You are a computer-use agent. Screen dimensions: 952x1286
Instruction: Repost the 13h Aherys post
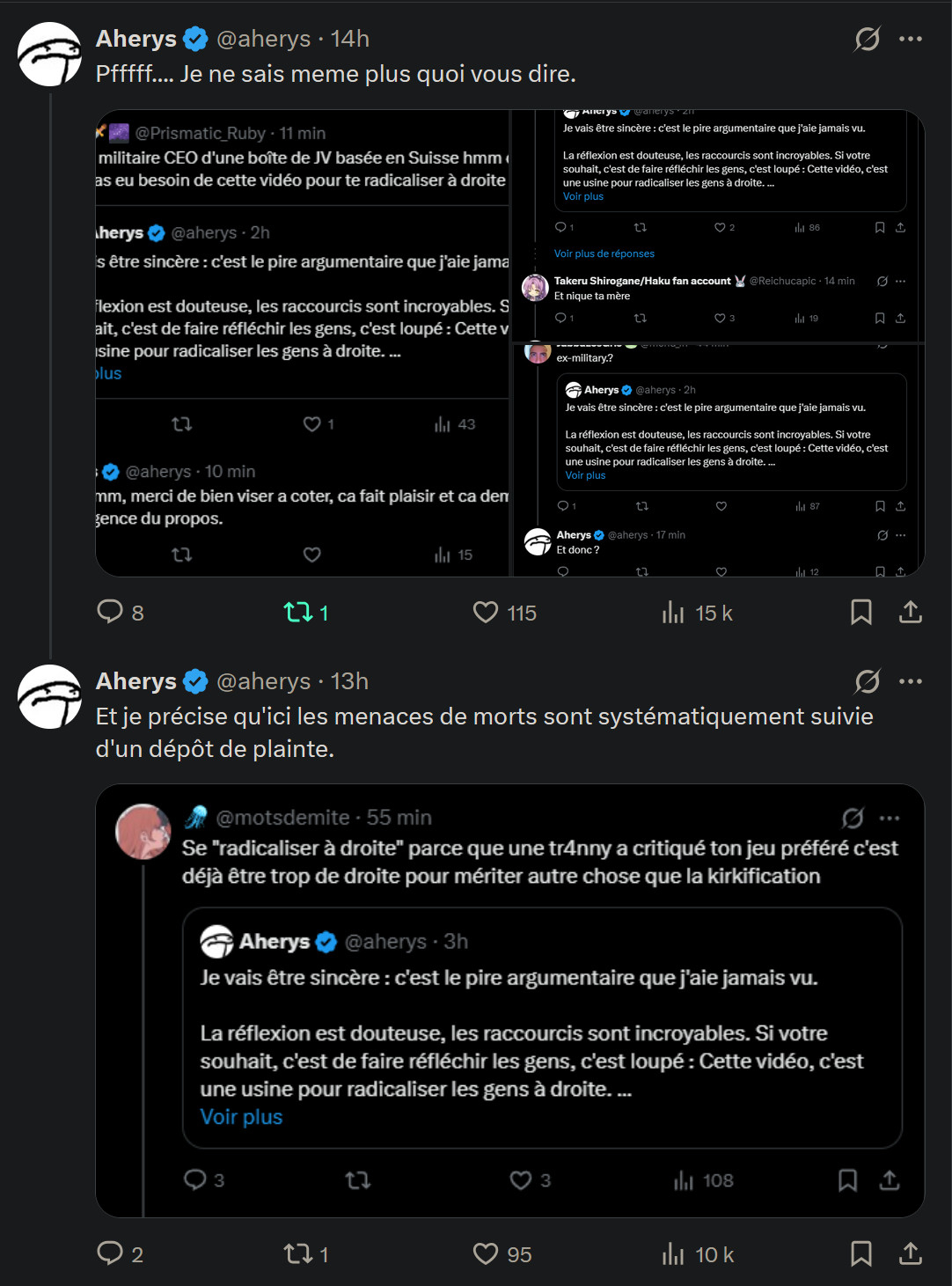[297, 1253]
